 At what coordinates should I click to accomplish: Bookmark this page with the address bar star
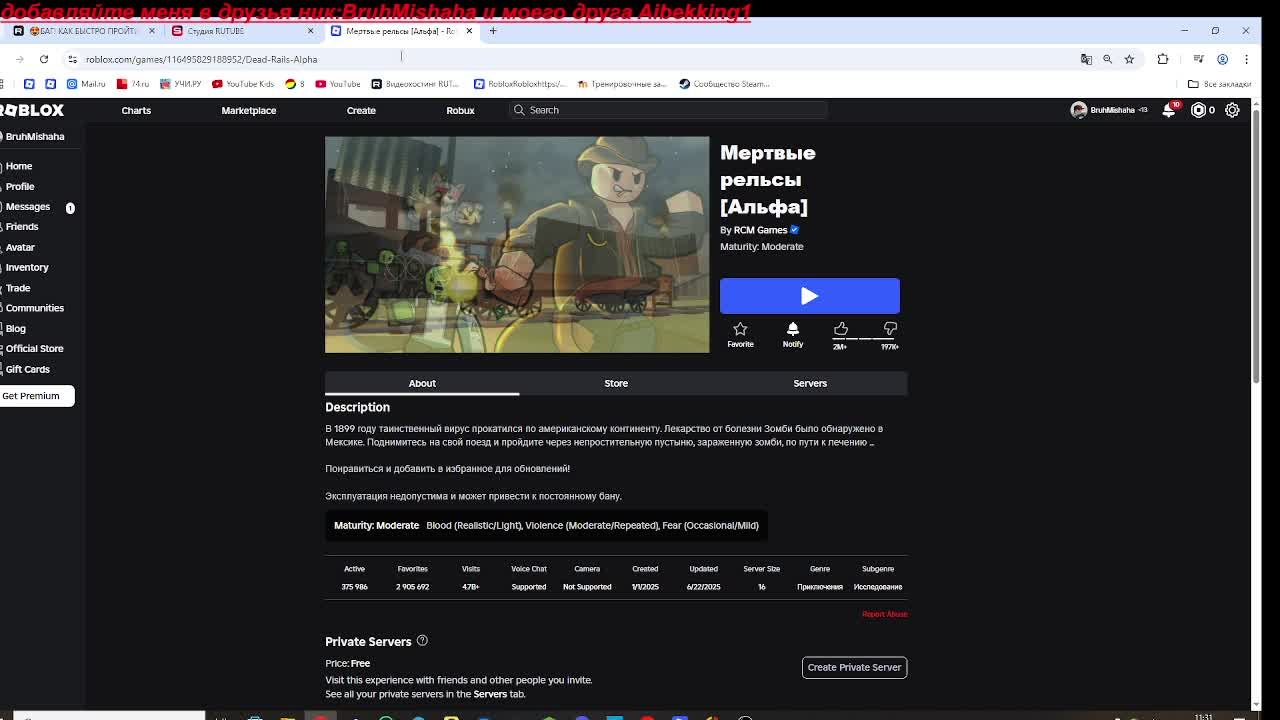1129,59
